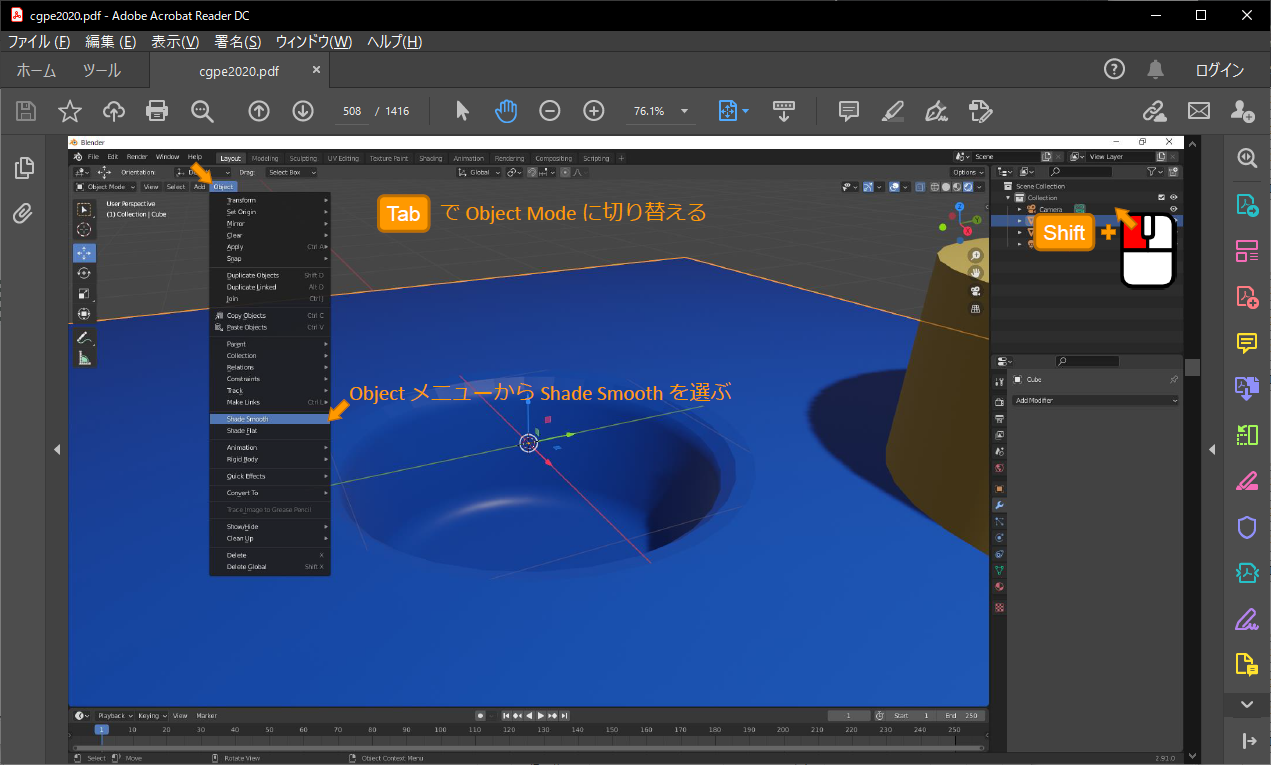Click the vertical scrollbar thumb
Screen dimensions: 1271x765
coord(1192,367)
